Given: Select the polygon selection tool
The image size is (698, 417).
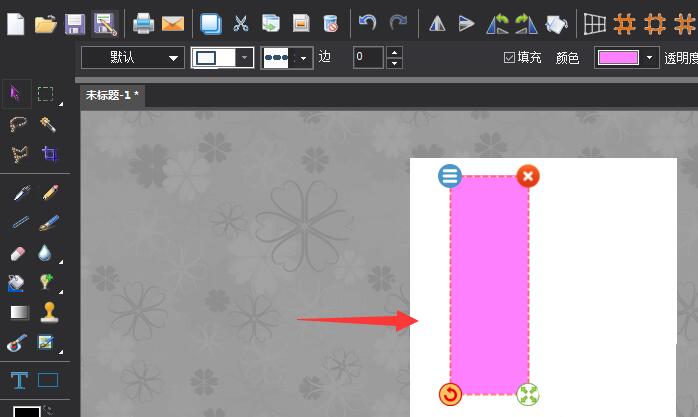Looking at the screenshot, I should pyautogui.click(x=19, y=154).
